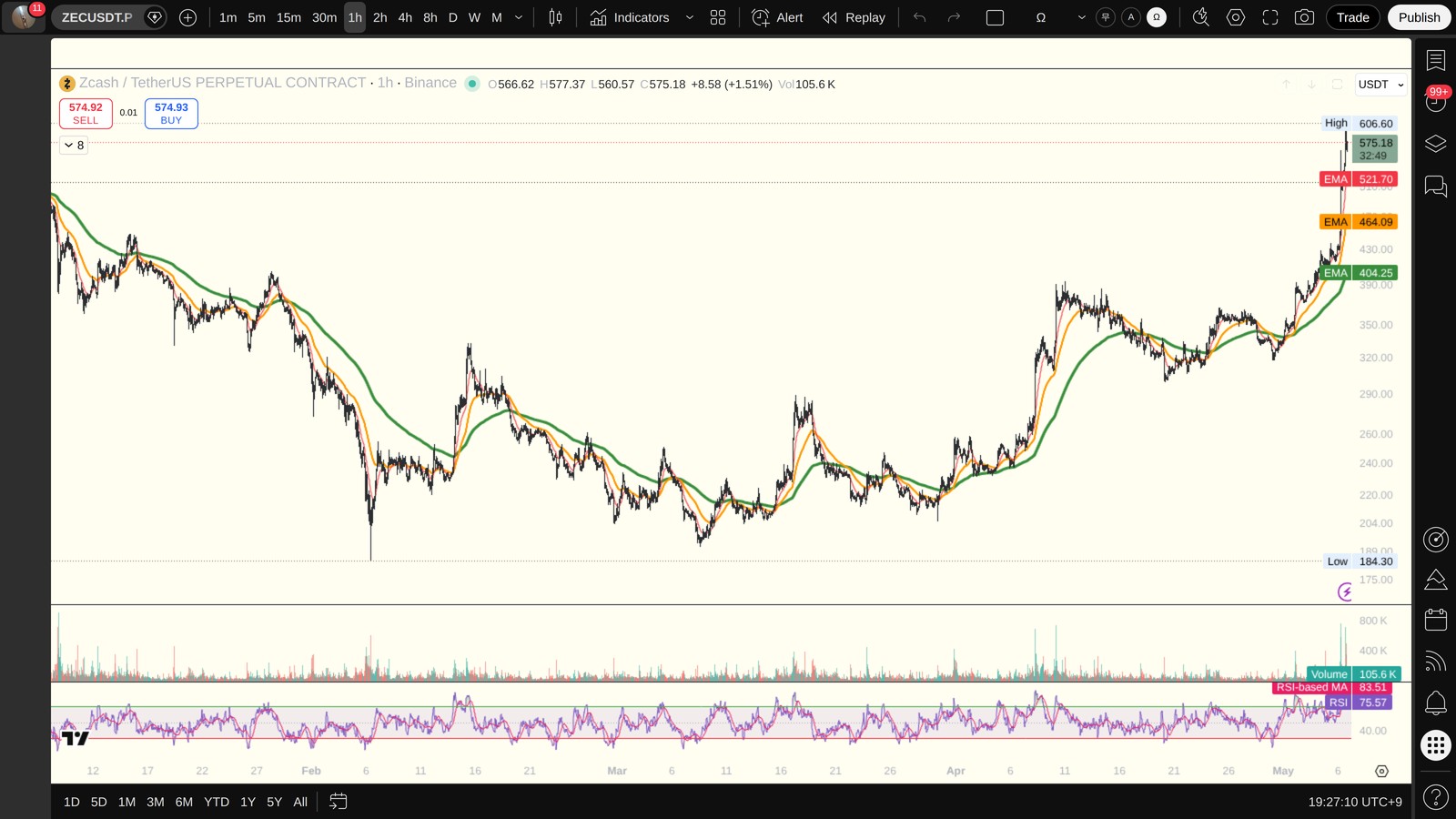Viewport: 1456px width, 819px height.
Task: Click the diamond icon beside ZECUSDT.P
Action: tap(155, 17)
